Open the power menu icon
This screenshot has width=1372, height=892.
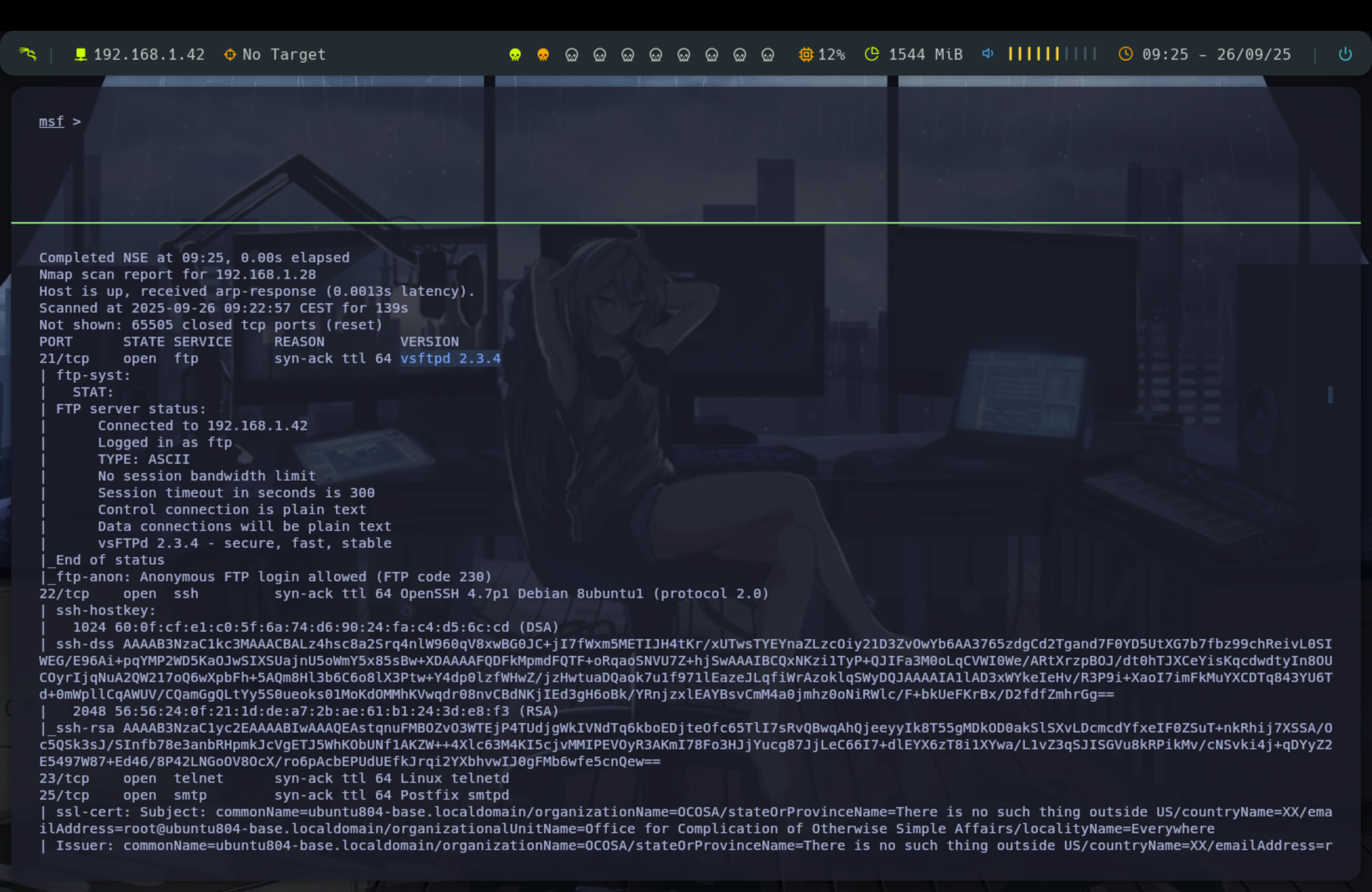point(1345,54)
